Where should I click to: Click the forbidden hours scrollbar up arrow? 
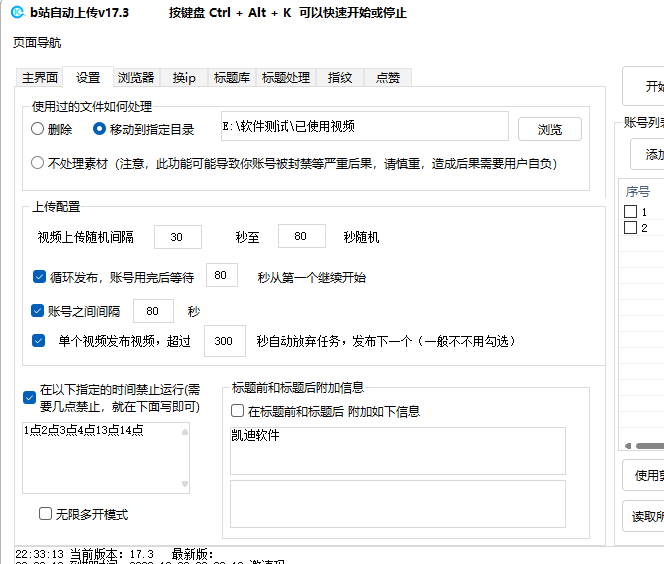[185, 432]
